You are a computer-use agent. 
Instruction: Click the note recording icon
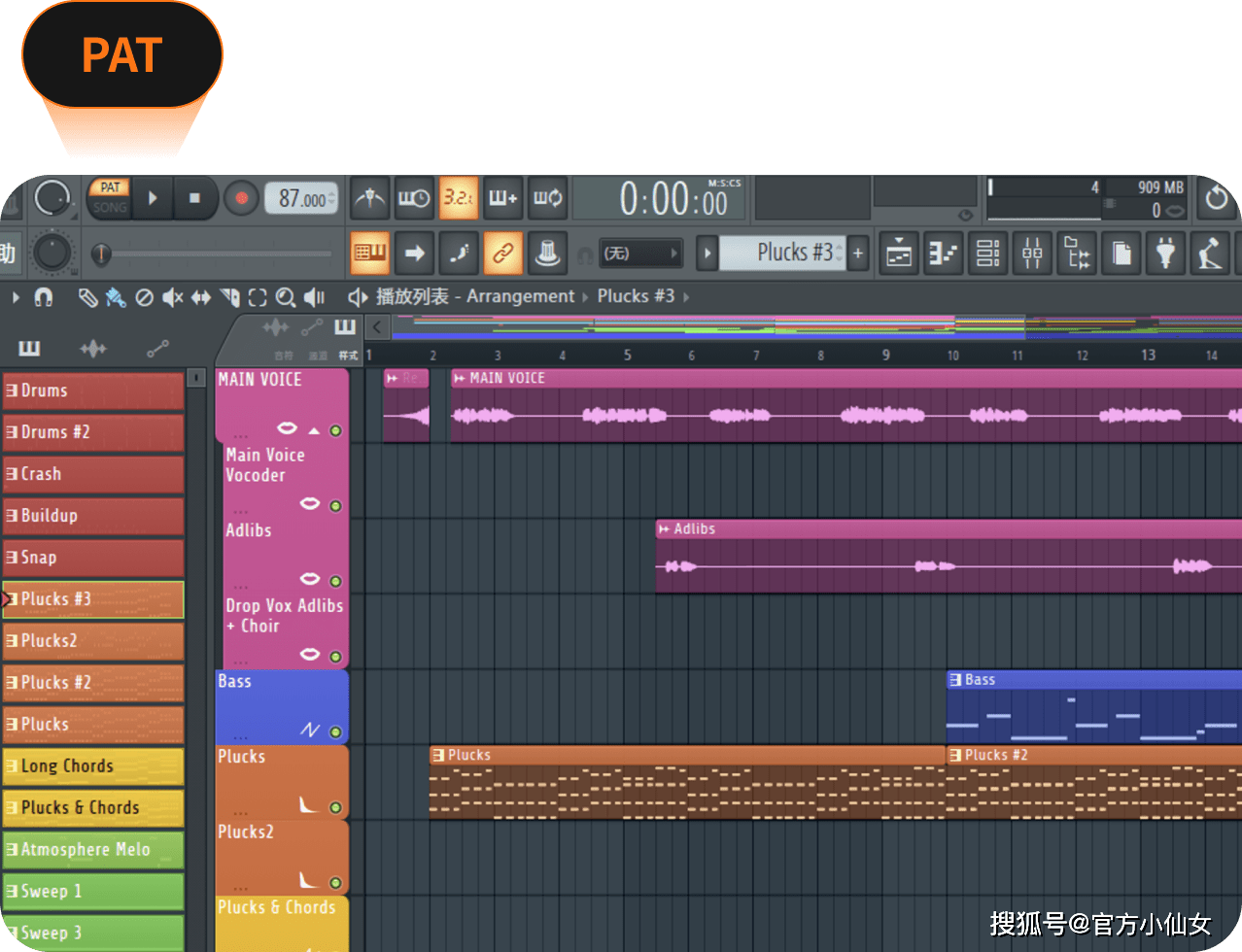[x=458, y=254]
